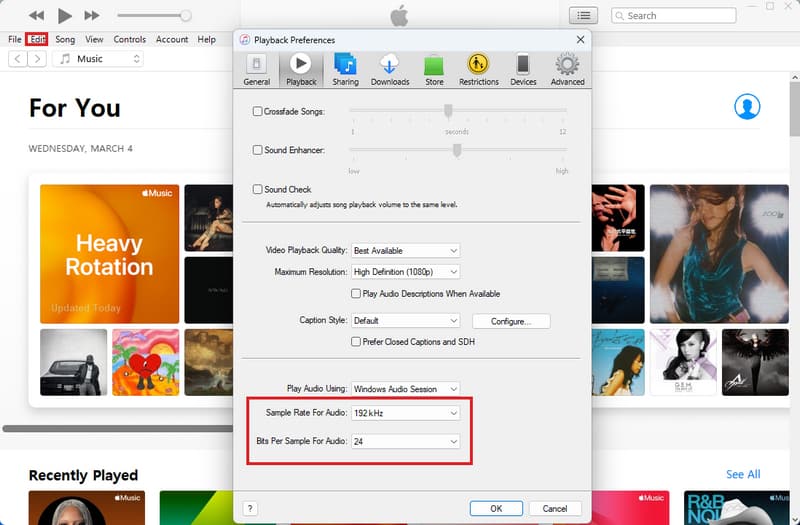
Task: Open the File menu
Action: click(15, 39)
